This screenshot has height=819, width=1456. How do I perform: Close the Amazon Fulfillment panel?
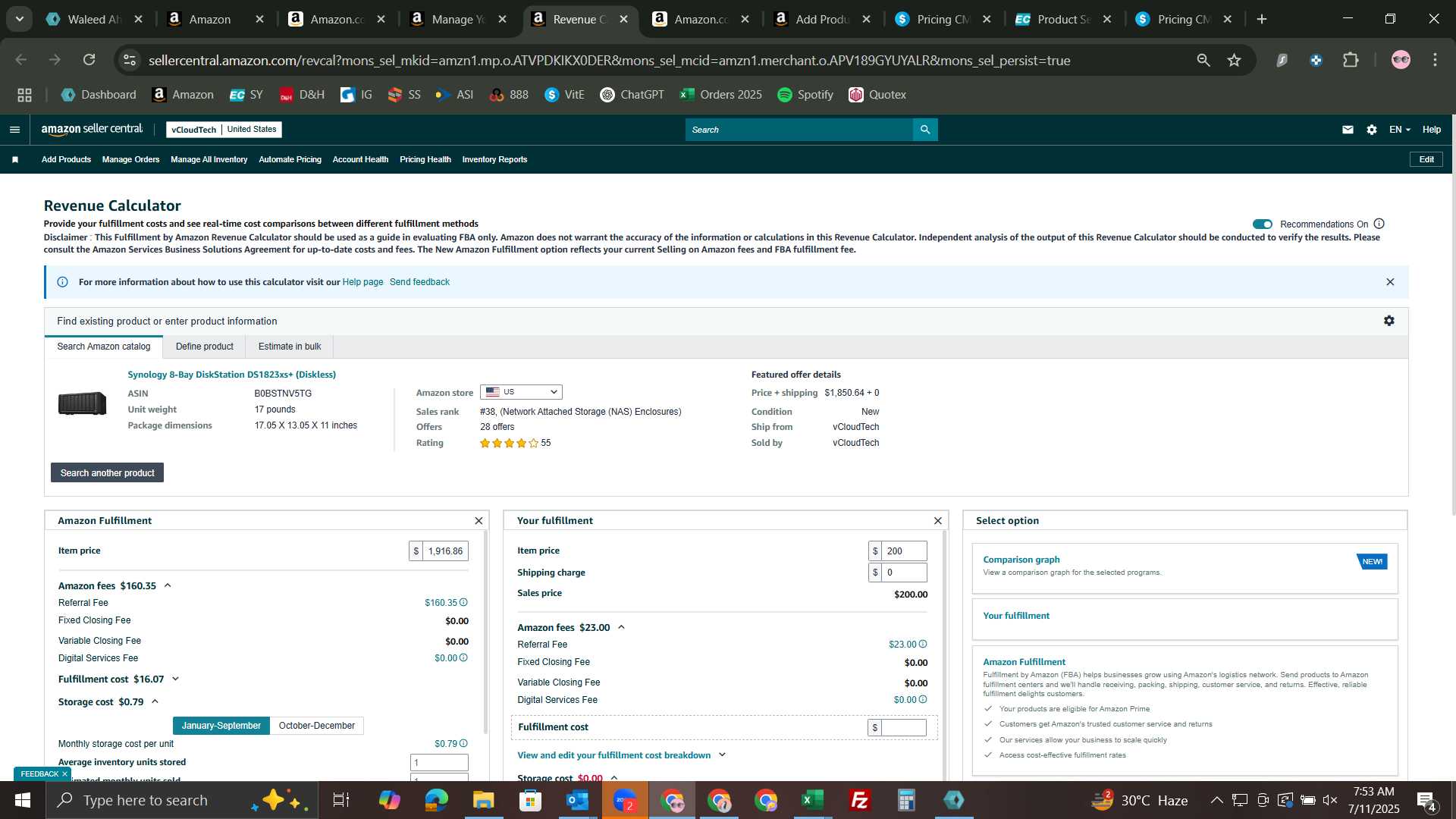[479, 521]
